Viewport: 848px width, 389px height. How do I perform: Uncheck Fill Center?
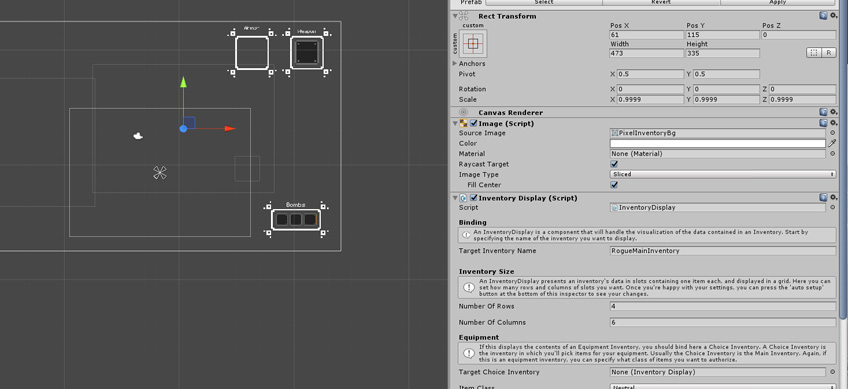(x=614, y=185)
